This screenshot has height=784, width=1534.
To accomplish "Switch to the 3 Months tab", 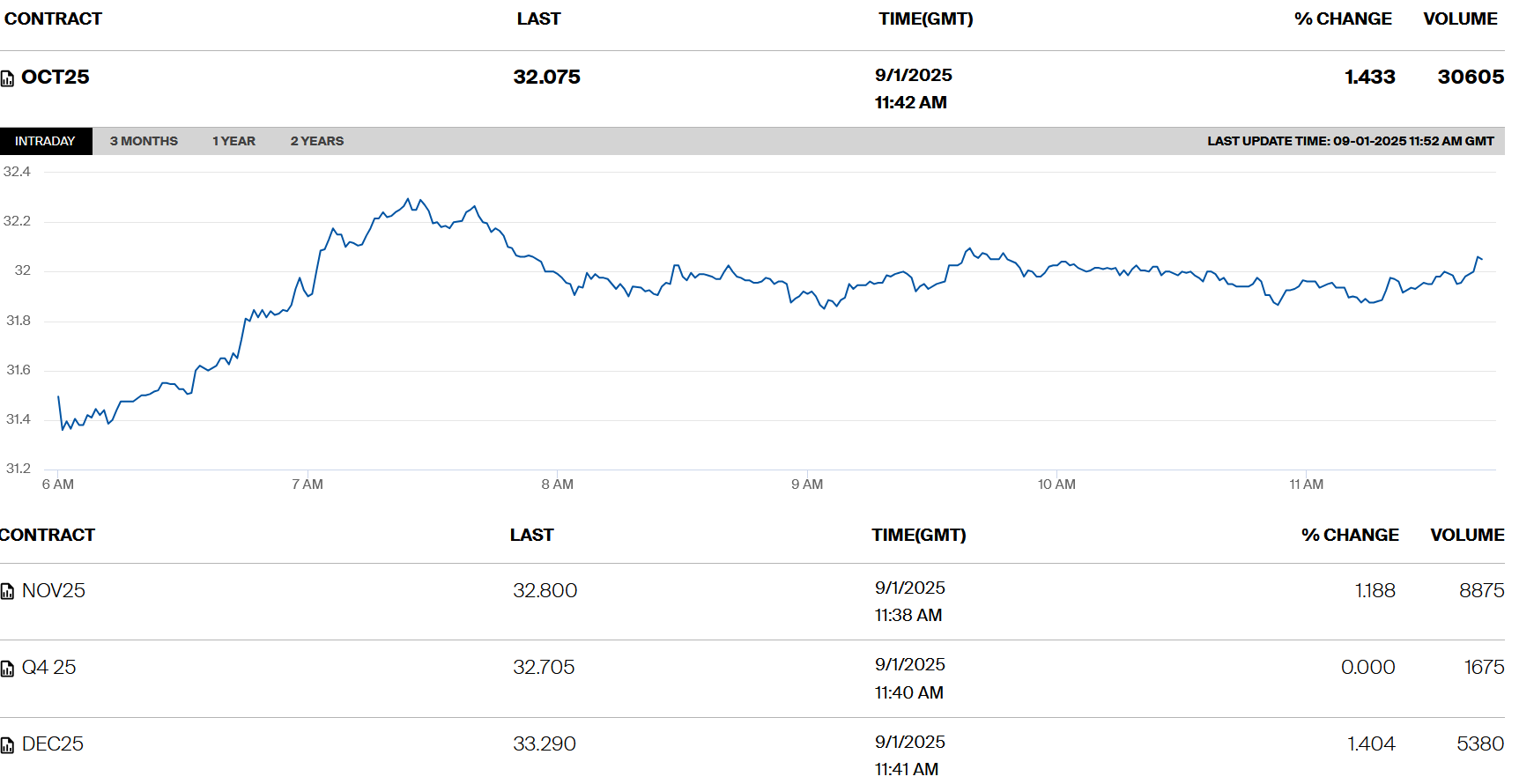I will [144, 141].
